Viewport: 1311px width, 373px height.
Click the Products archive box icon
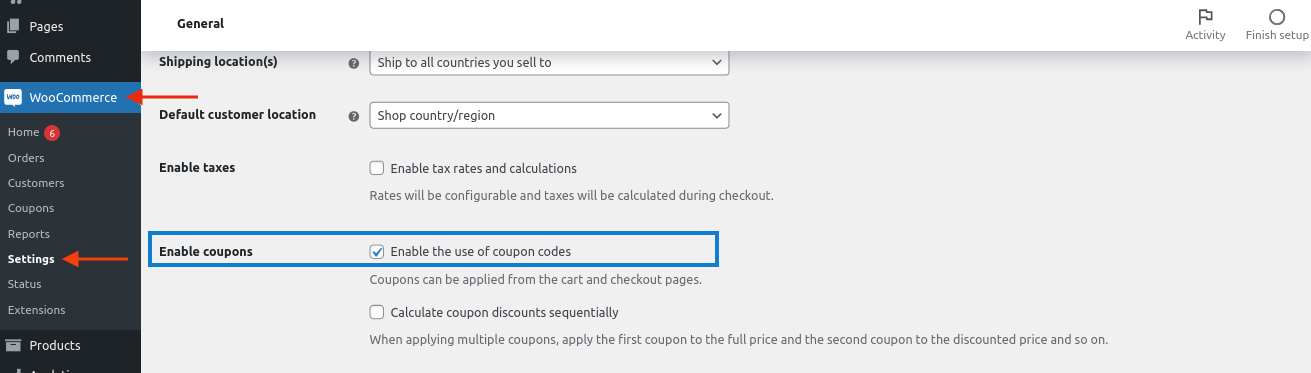[13, 346]
